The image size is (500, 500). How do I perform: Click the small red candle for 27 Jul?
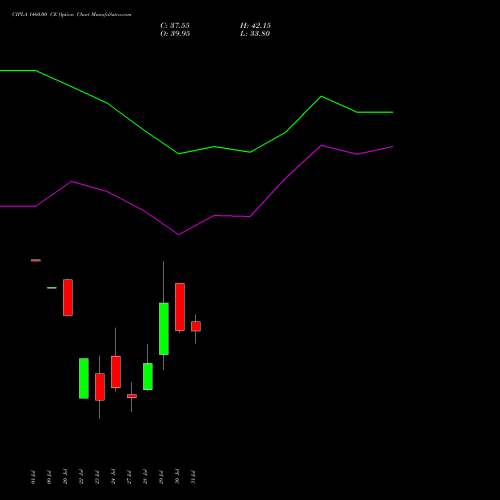tap(132, 396)
